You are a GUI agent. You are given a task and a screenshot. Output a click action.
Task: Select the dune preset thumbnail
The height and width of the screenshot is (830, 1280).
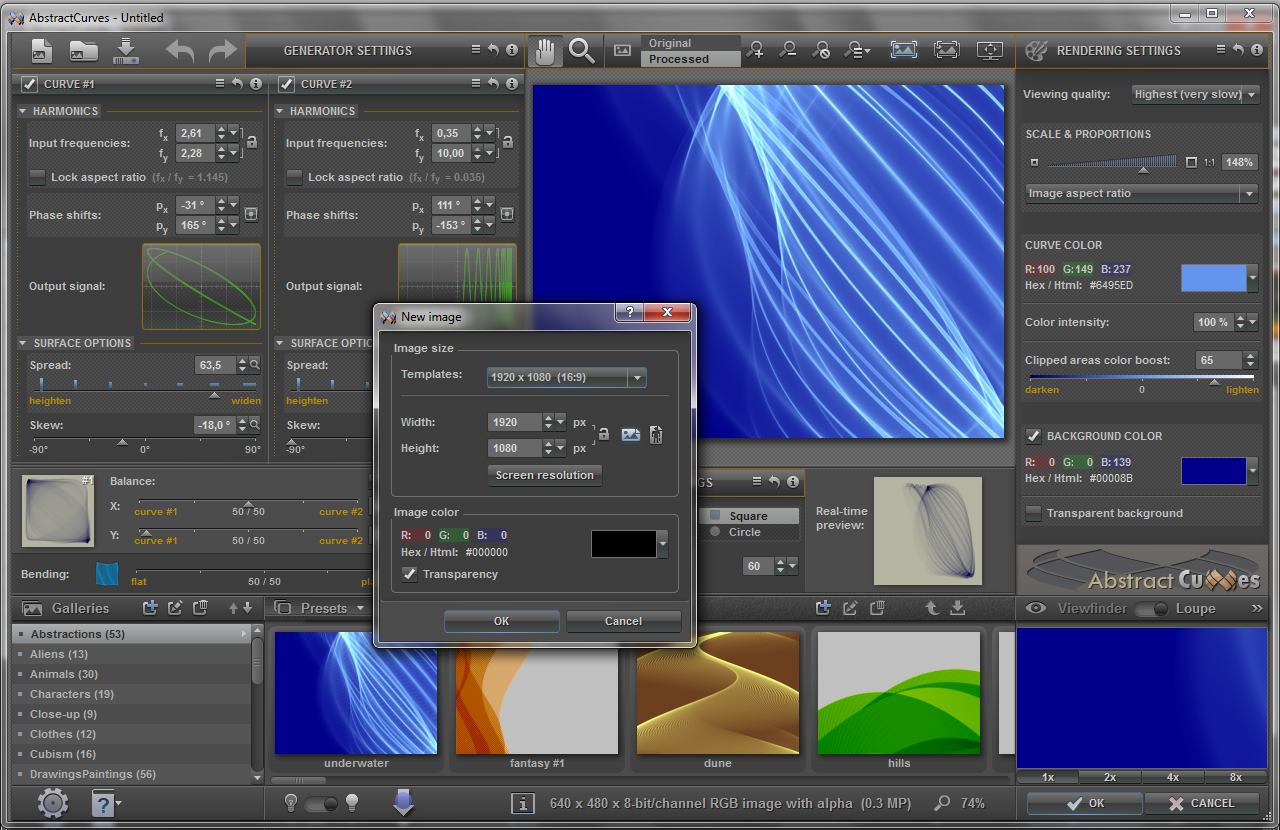pyautogui.click(x=717, y=692)
